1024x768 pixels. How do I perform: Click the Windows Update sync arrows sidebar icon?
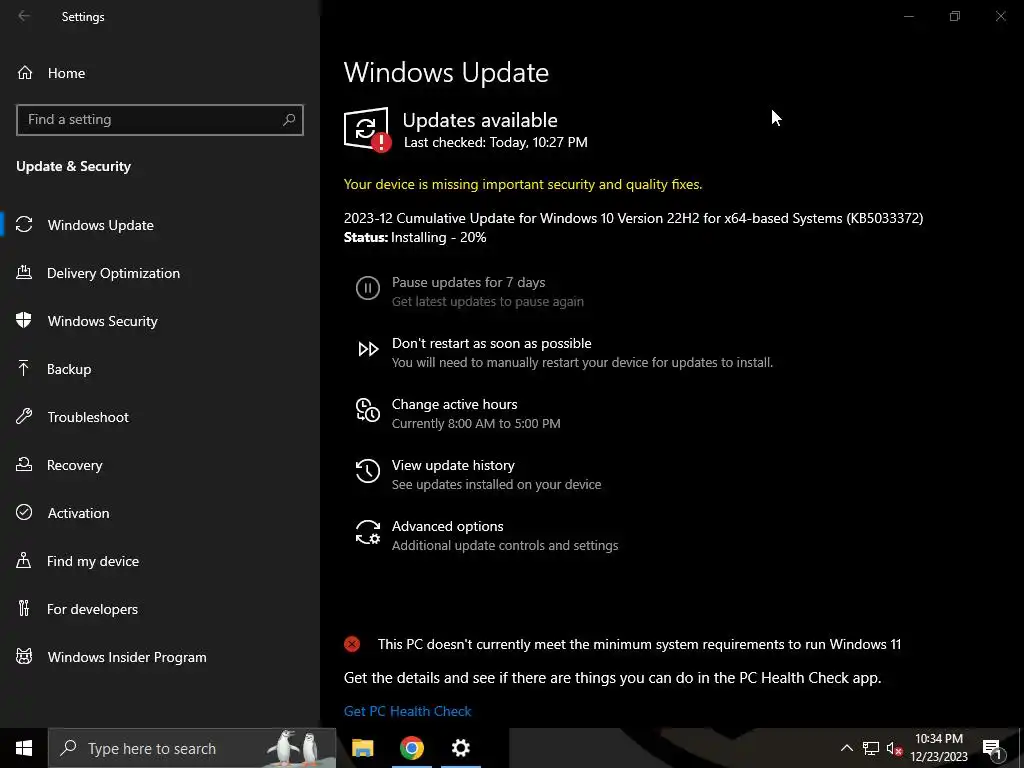[x=24, y=225]
